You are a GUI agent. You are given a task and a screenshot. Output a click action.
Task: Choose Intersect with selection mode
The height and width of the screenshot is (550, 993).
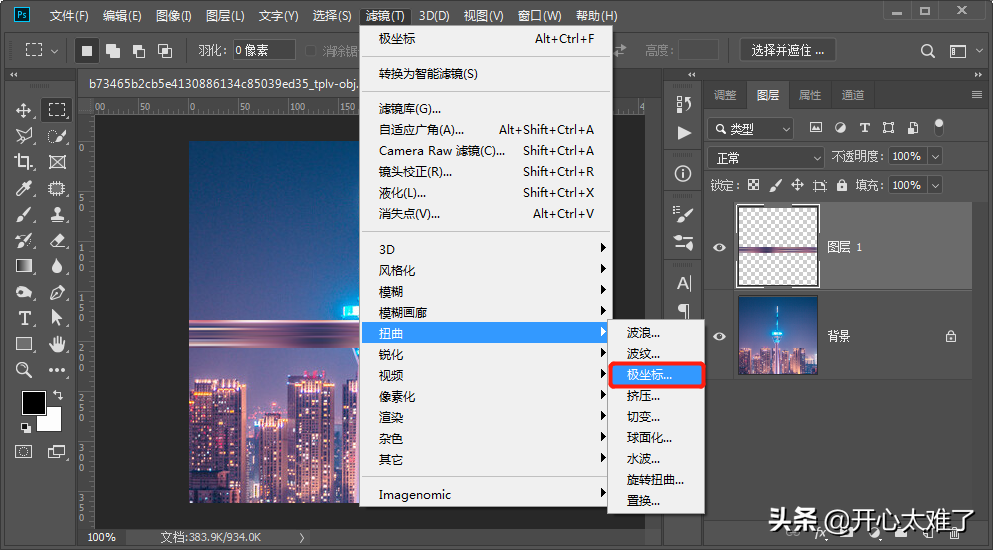(x=165, y=51)
